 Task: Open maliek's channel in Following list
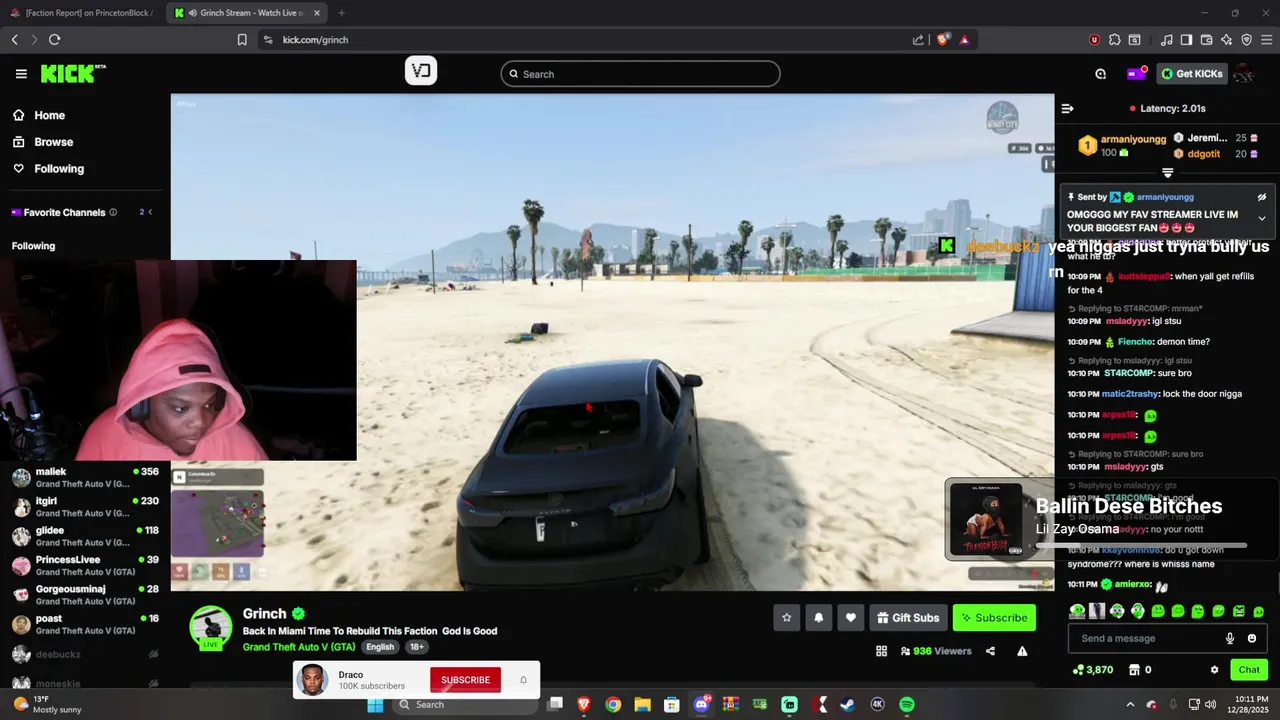click(x=85, y=478)
